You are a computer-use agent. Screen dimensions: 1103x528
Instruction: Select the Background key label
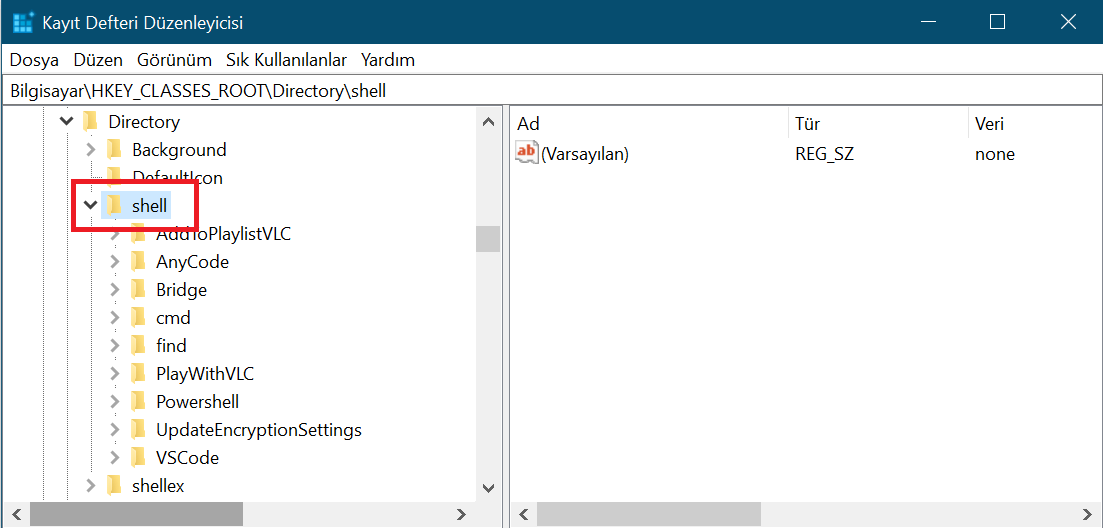click(x=179, y=150)
